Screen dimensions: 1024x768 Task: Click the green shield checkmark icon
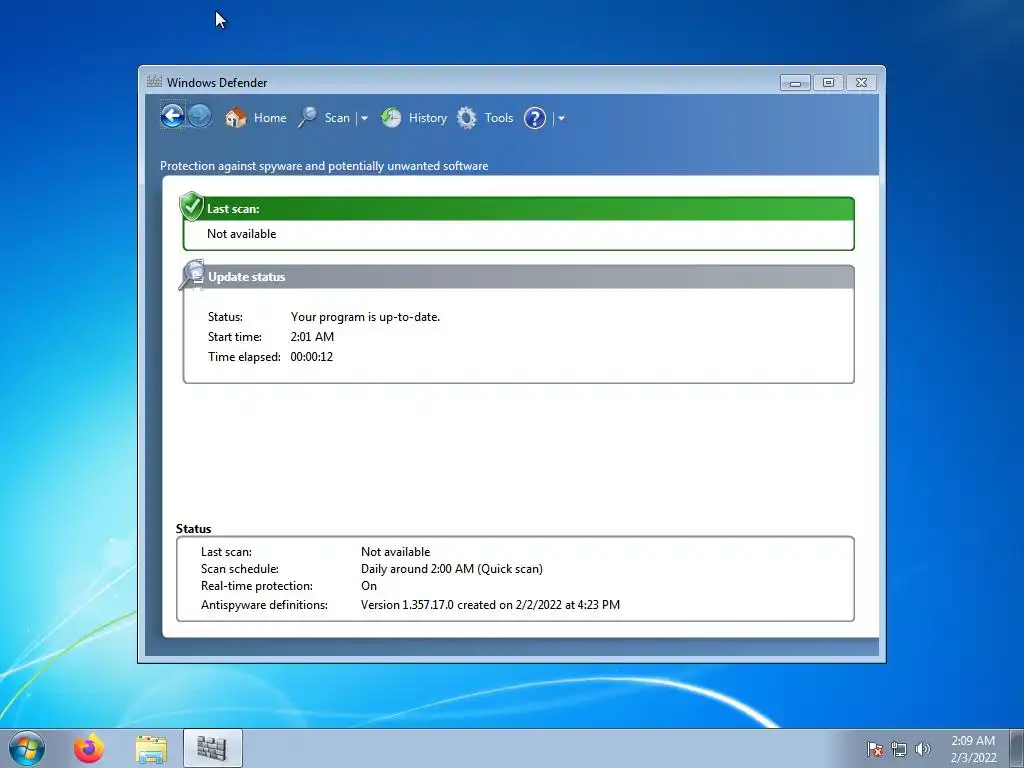(x=191, y=206)
